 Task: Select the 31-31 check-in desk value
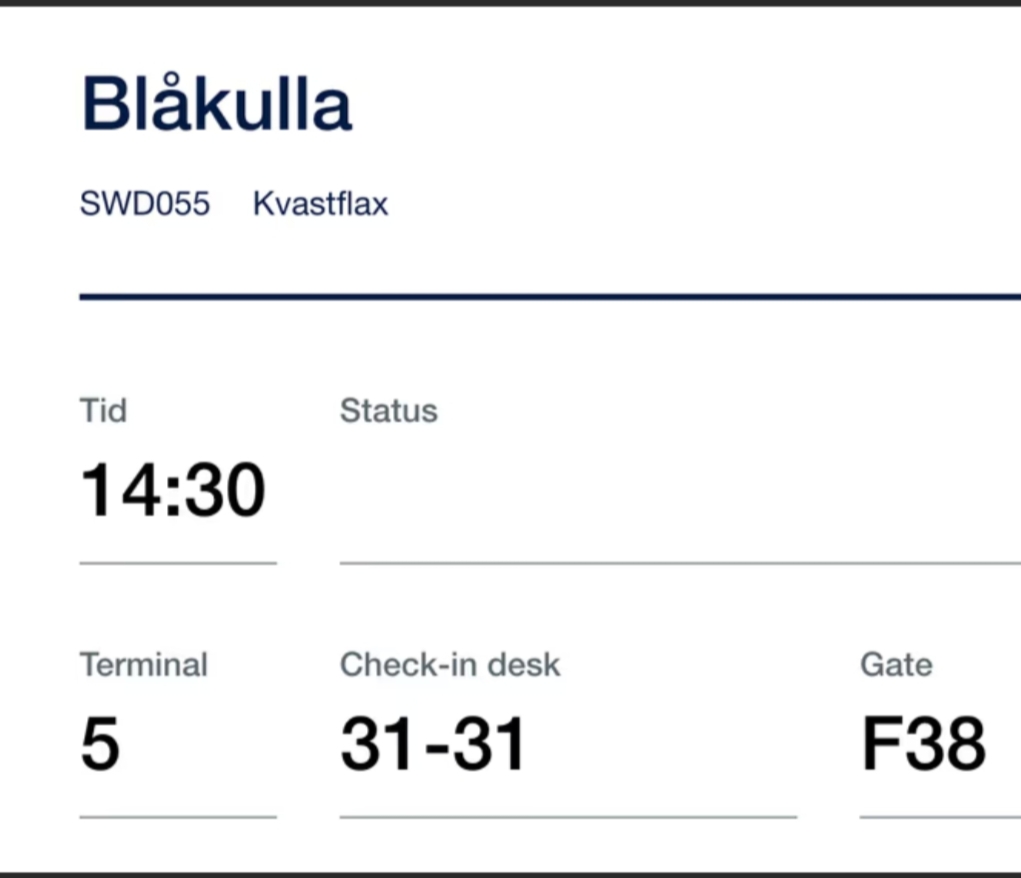pyautogui.click(x=432, y=744)
